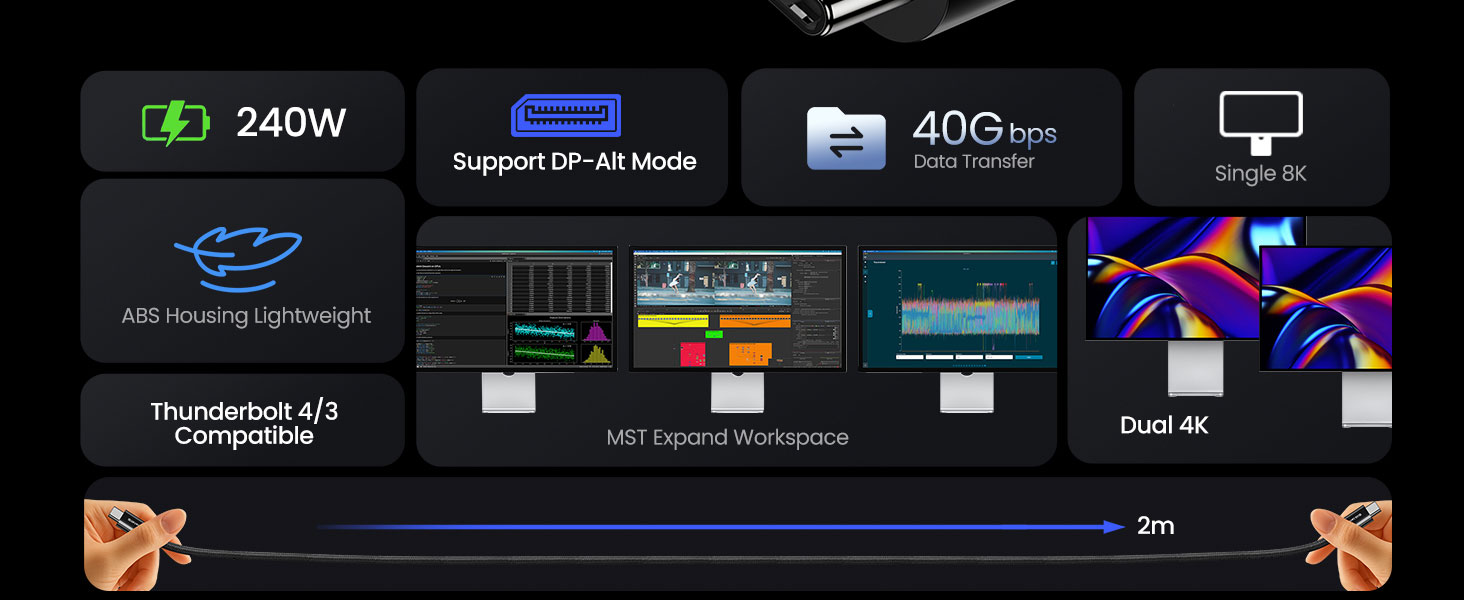Click the 2m cable length label
1464x600 pixels.
pyautogui.click(x=1155, y=526)
